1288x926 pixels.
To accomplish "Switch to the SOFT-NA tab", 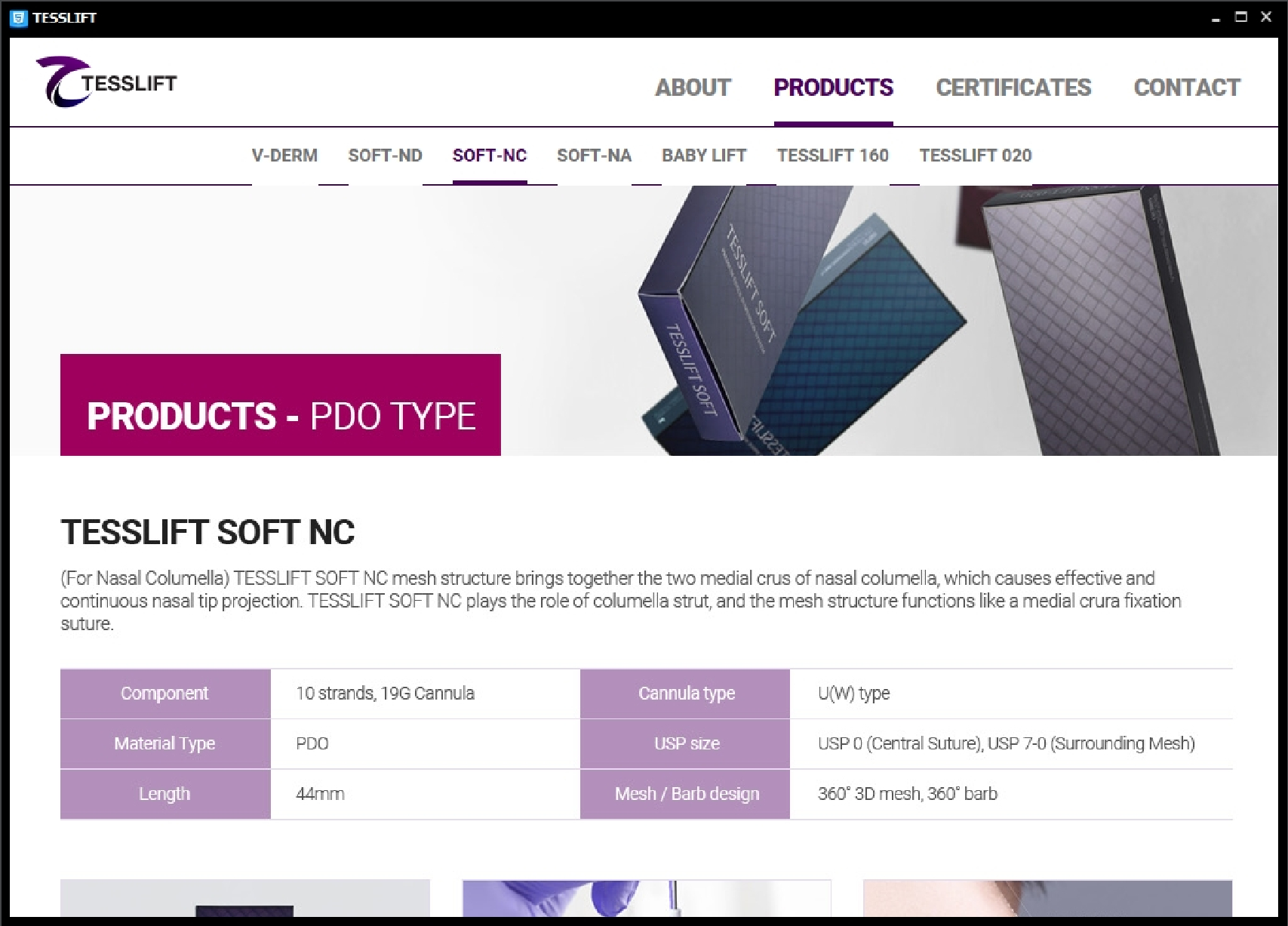I will [594, 155].
